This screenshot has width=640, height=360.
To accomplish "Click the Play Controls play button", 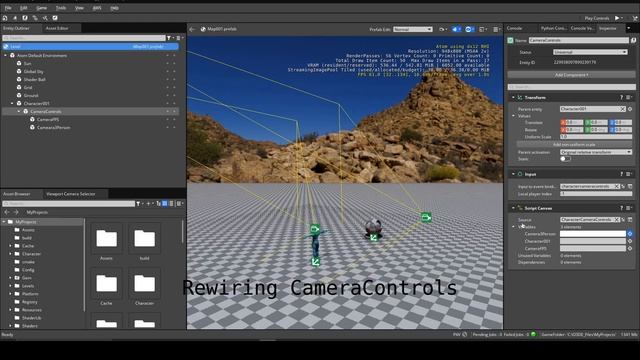I will (617, 18).
